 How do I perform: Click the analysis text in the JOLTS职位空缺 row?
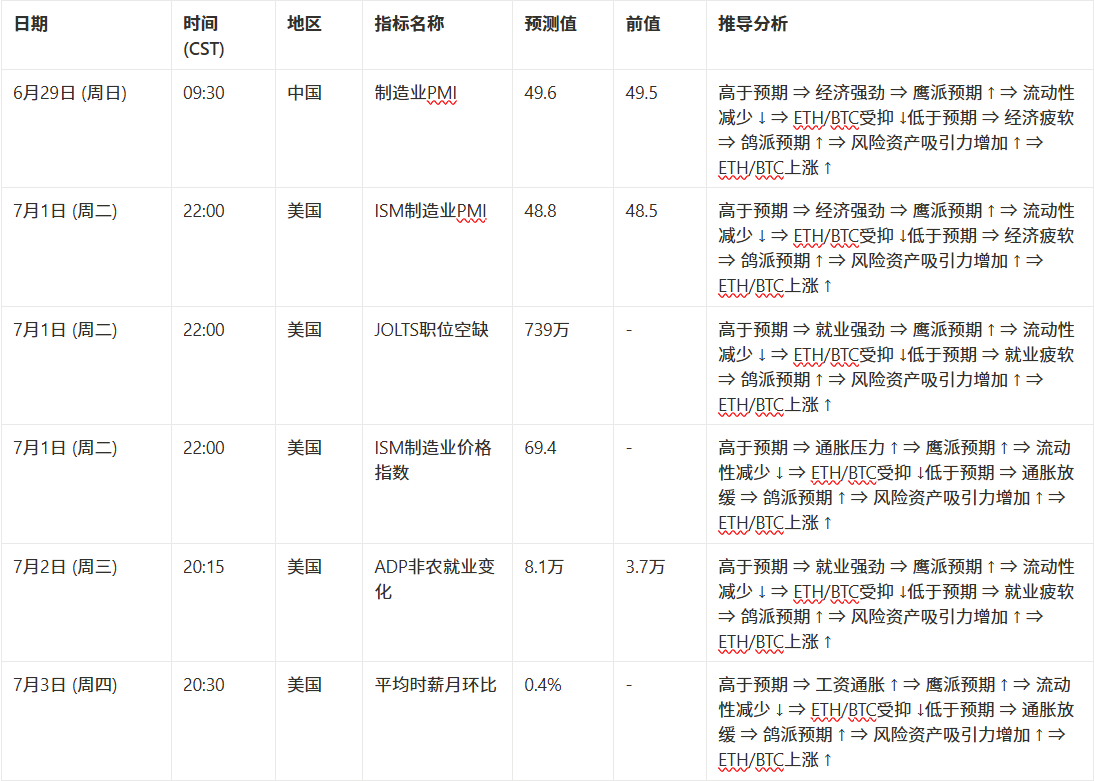[x=896, y=367]
